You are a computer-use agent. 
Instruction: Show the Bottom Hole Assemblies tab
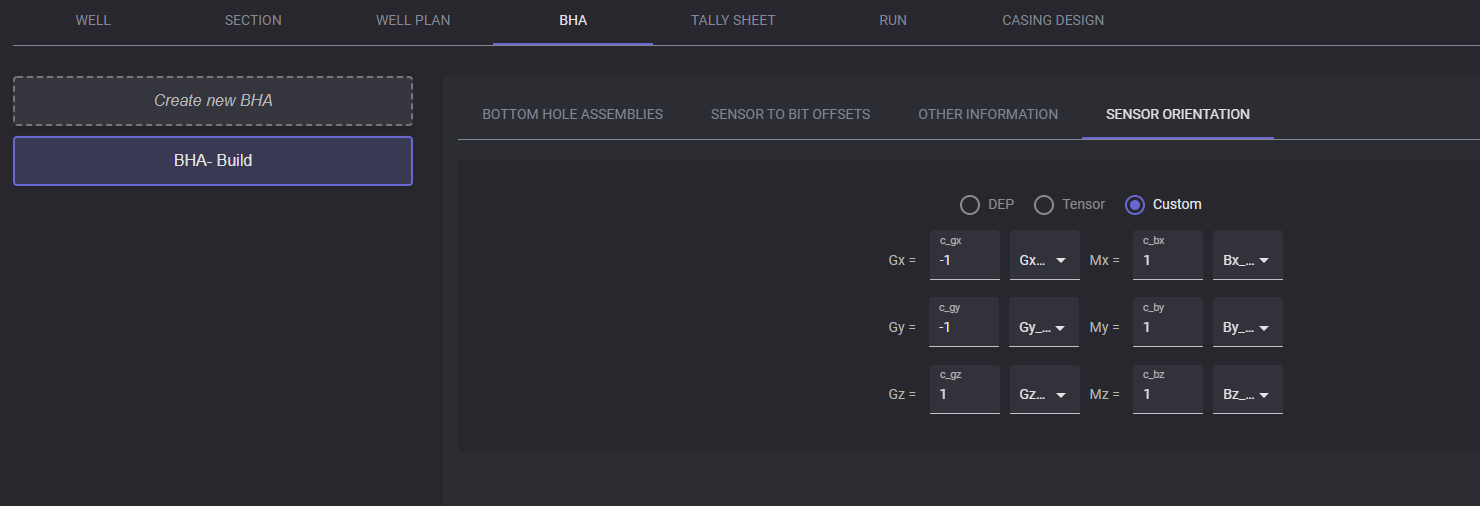coord(572,114)
